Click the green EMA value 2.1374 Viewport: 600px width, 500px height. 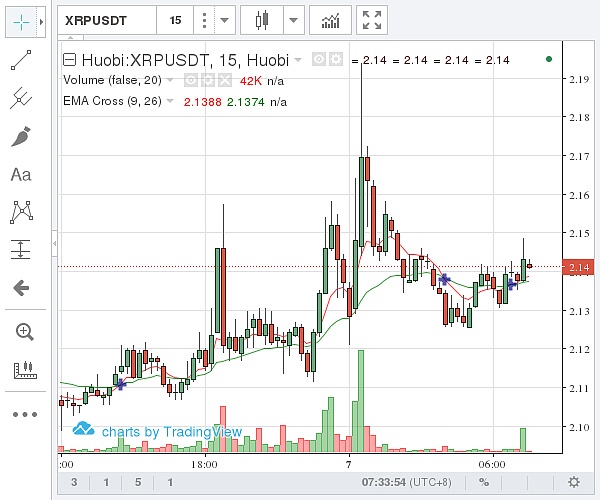coord(246,102)
